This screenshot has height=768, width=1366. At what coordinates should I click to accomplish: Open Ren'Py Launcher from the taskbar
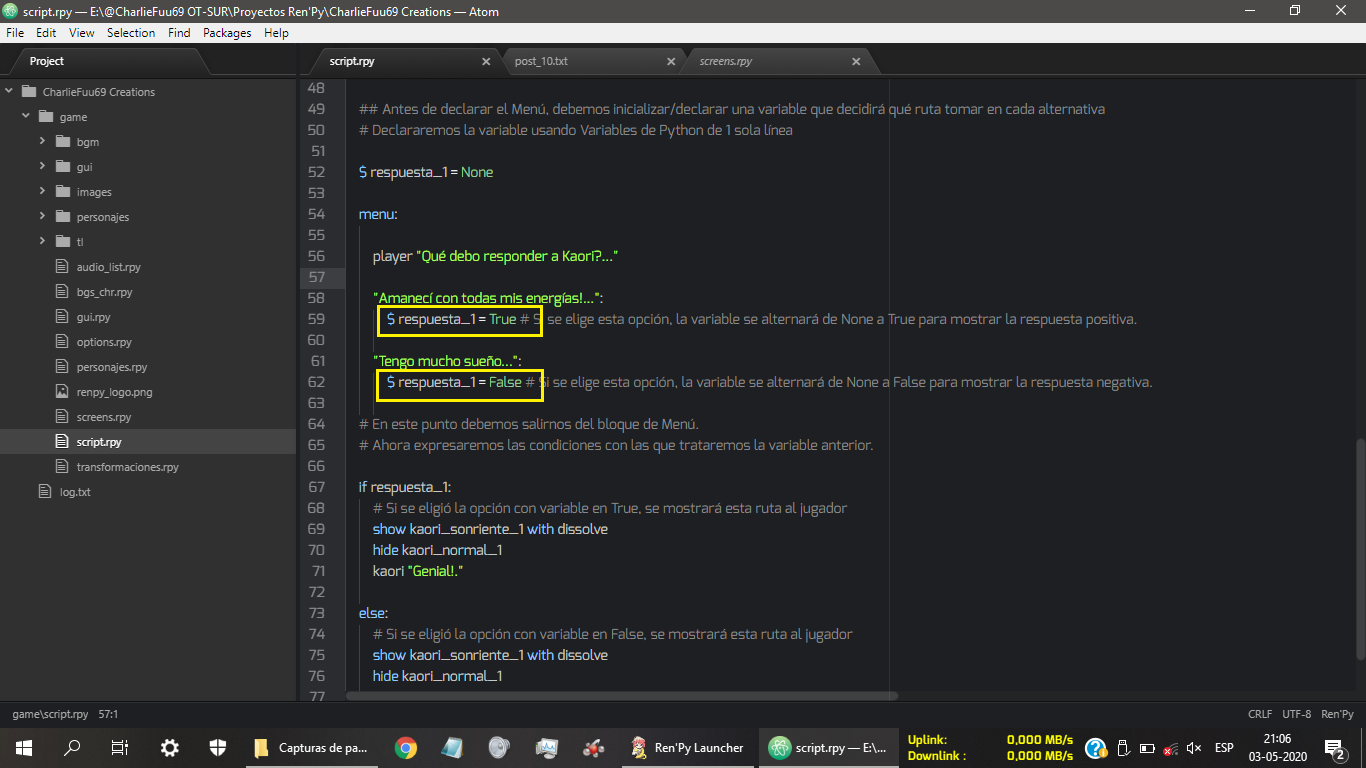point(689,747)
